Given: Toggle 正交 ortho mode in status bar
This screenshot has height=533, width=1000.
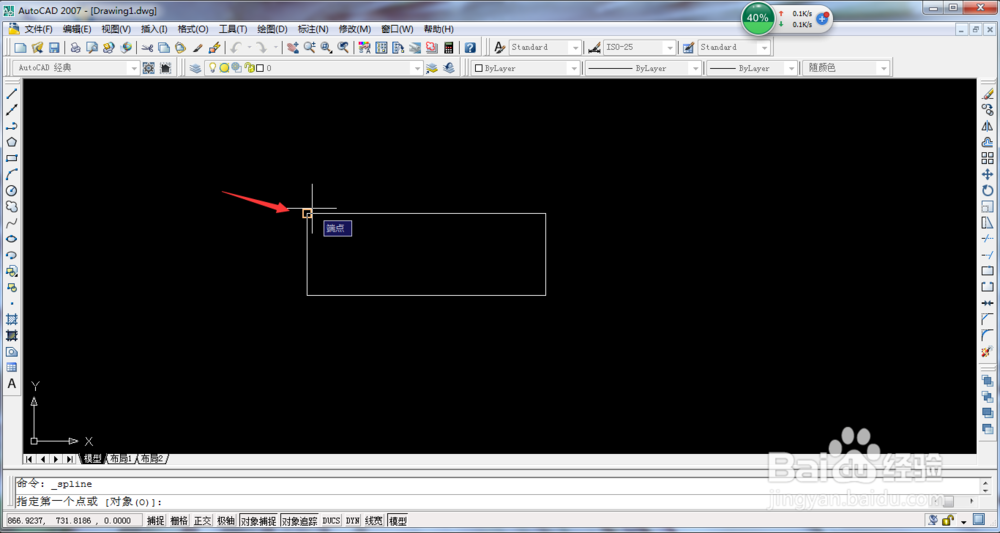Looking at the screenshot, I should (202, 521).
